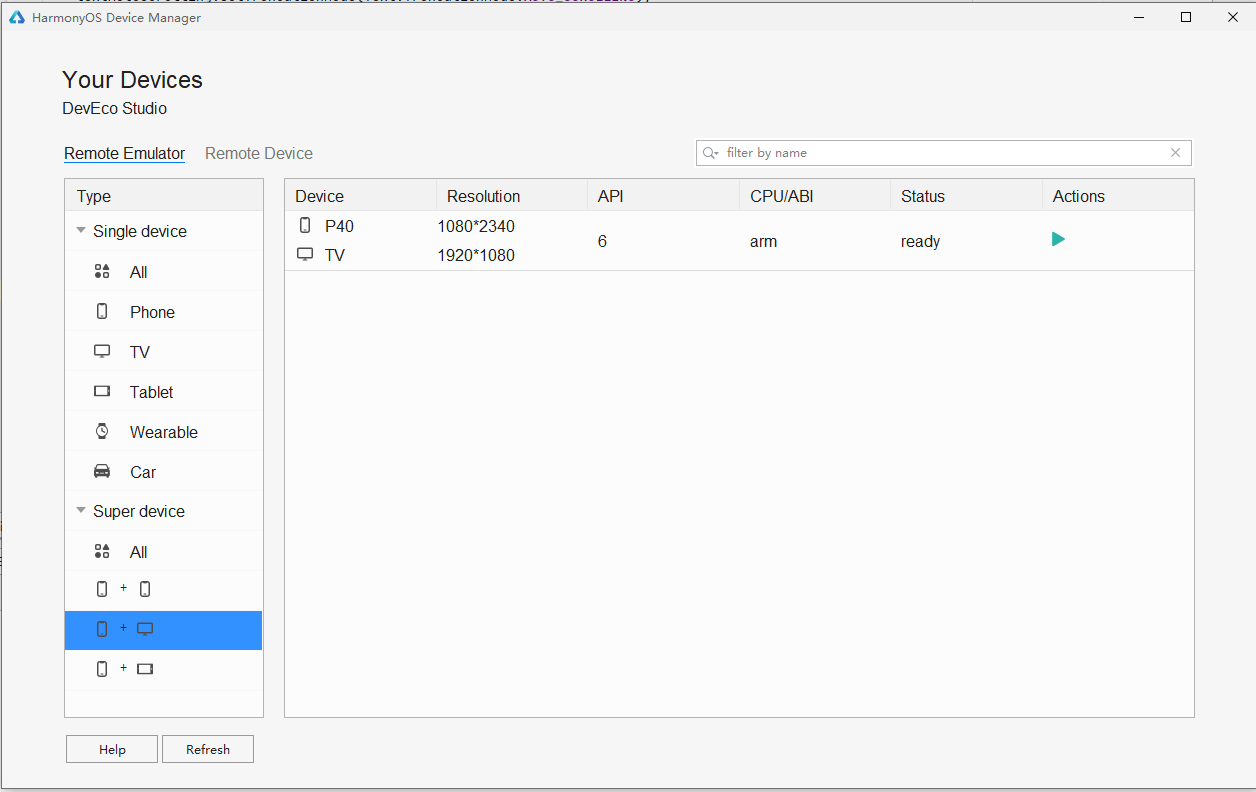
Task: Collapse the Single device group
Action: 80,231
